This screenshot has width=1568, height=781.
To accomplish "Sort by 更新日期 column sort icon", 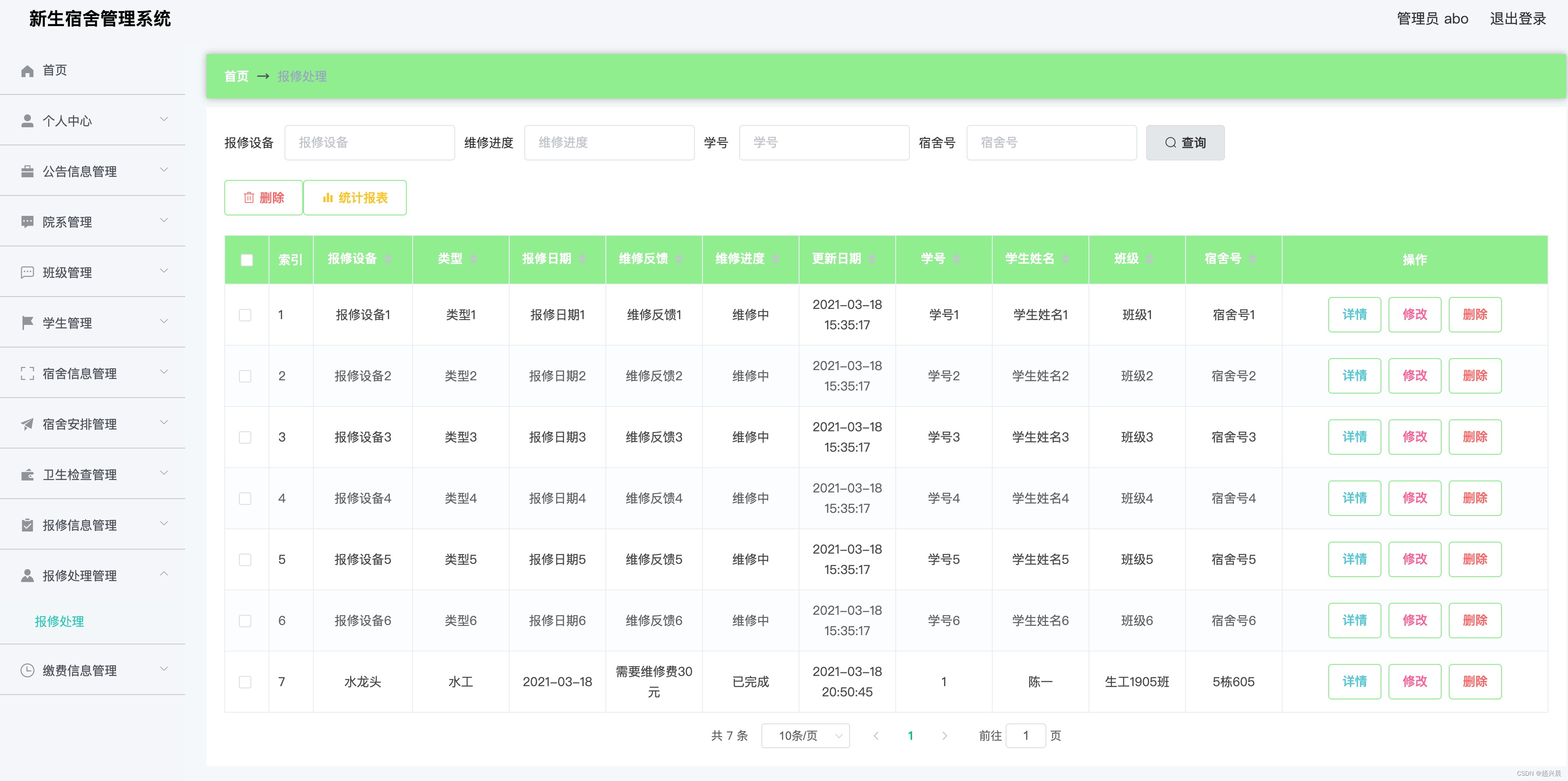I will click(x=872, y=259).
